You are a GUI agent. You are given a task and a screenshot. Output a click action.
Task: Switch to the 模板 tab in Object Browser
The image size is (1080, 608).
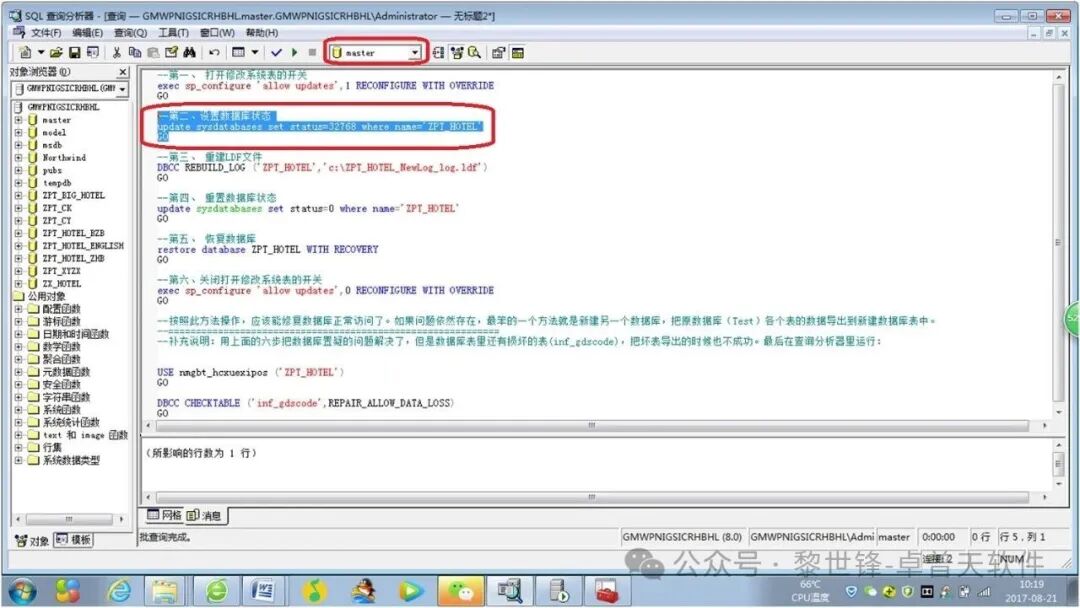pyautogui.click(x=74, y=540)
